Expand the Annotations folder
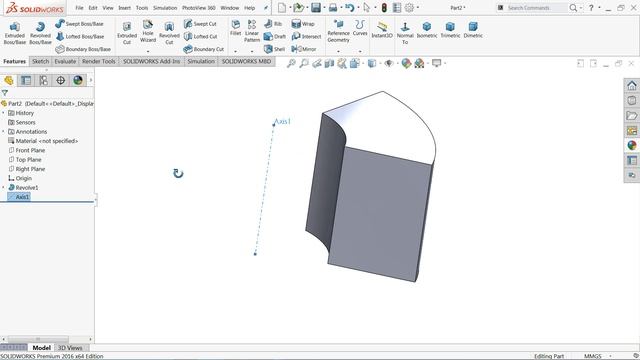640x360 pixels. coord(4,132)
